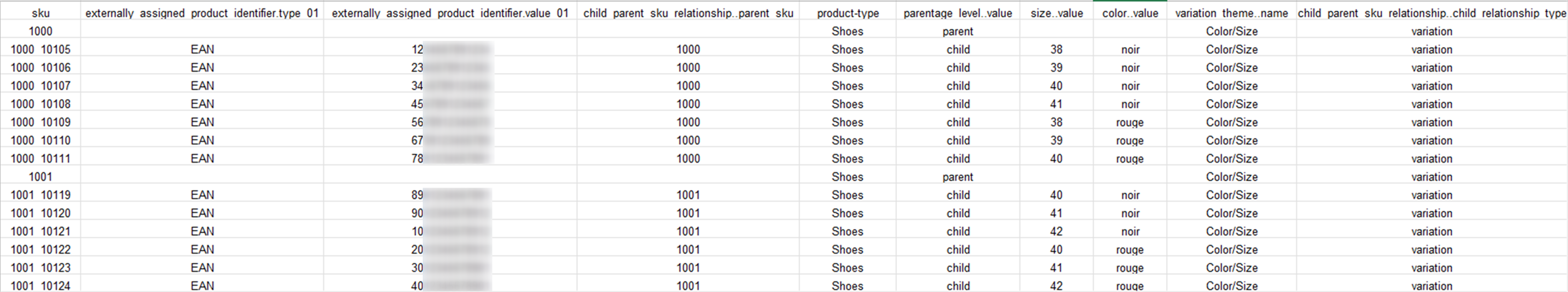Click the identifier.type 01 column header
Screen dimensions: 1568x292
click(x=202, y=13)
